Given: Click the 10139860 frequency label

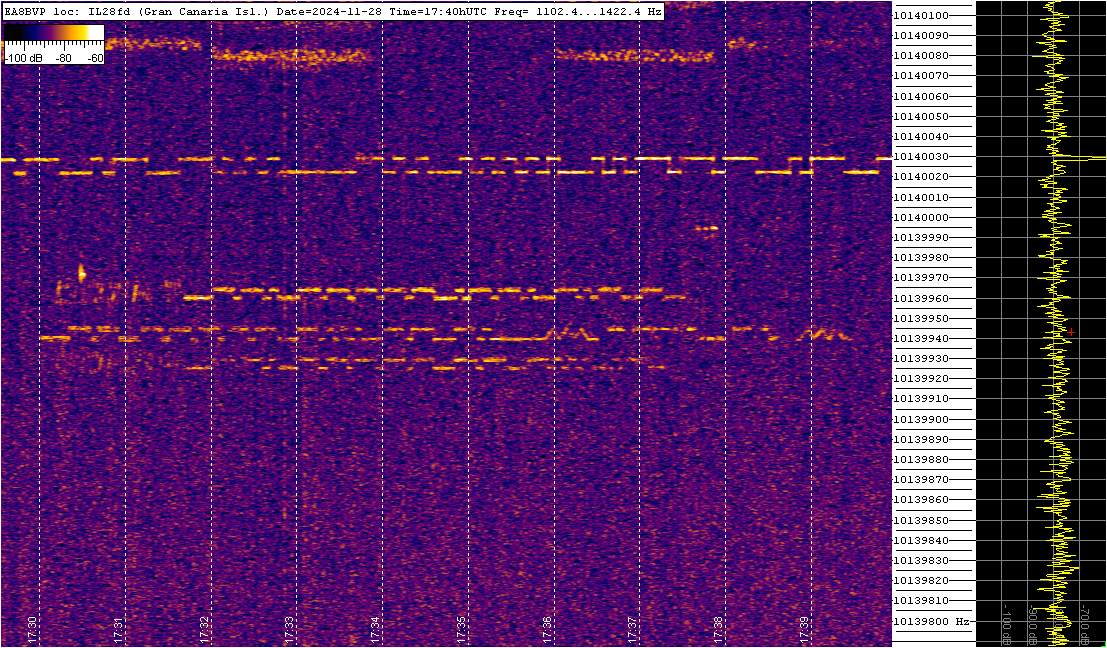Looking at the screenshot, I should 921,500.
